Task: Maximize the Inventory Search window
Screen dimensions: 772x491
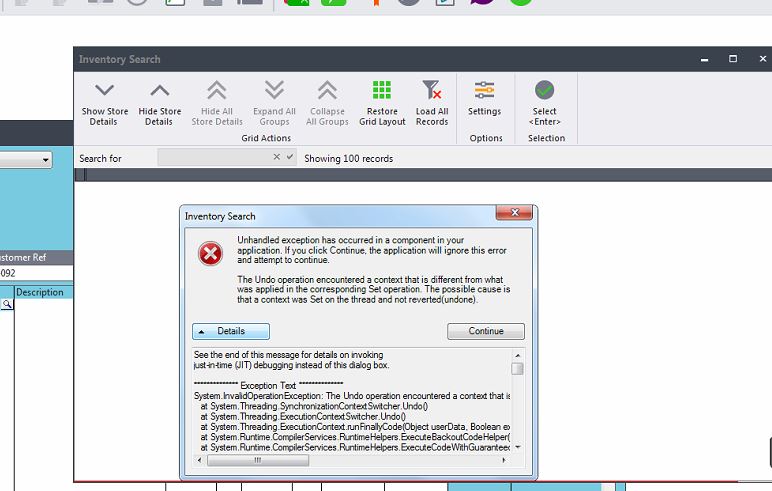Action: coord(733,59)
